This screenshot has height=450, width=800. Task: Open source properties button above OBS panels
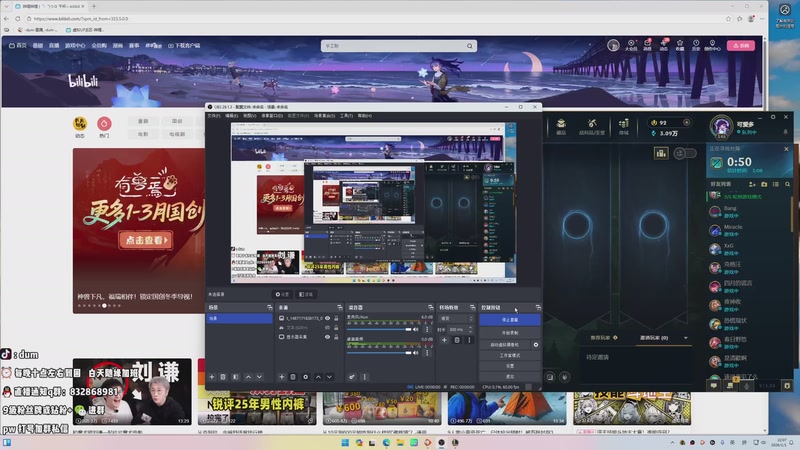pyautogui.click(x=282, y=294)
